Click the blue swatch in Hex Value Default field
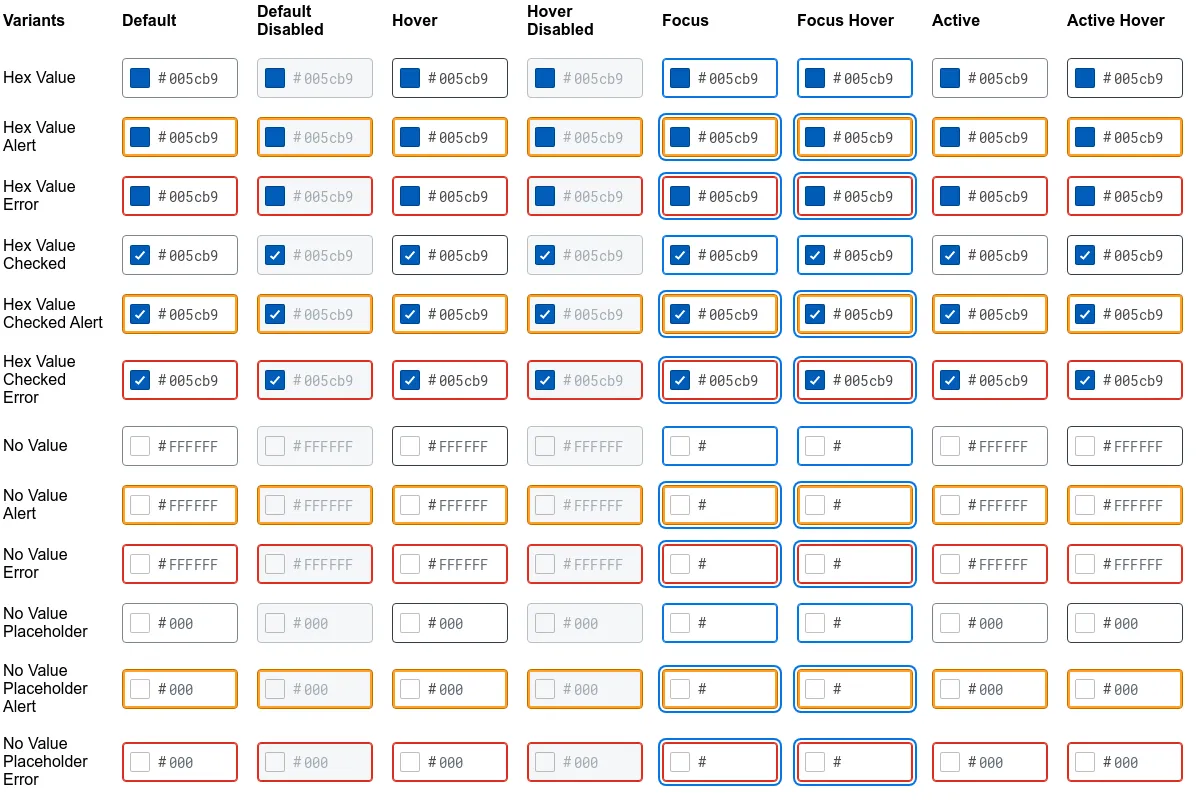The height and width of the screenshot is (801, 1200). (140, 78)
